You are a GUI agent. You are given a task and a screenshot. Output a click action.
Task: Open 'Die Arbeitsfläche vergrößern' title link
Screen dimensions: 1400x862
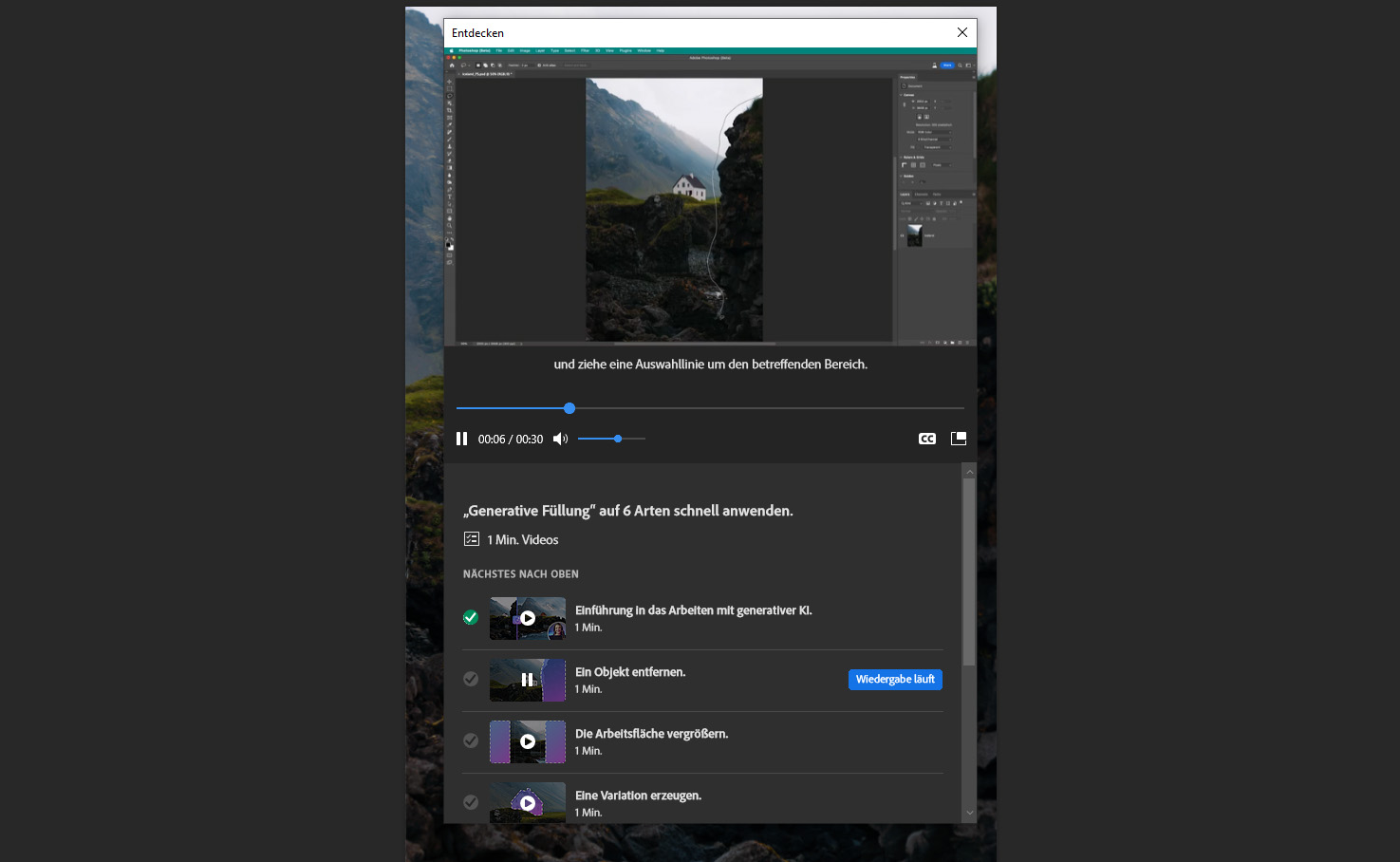[x=651, y=734]
